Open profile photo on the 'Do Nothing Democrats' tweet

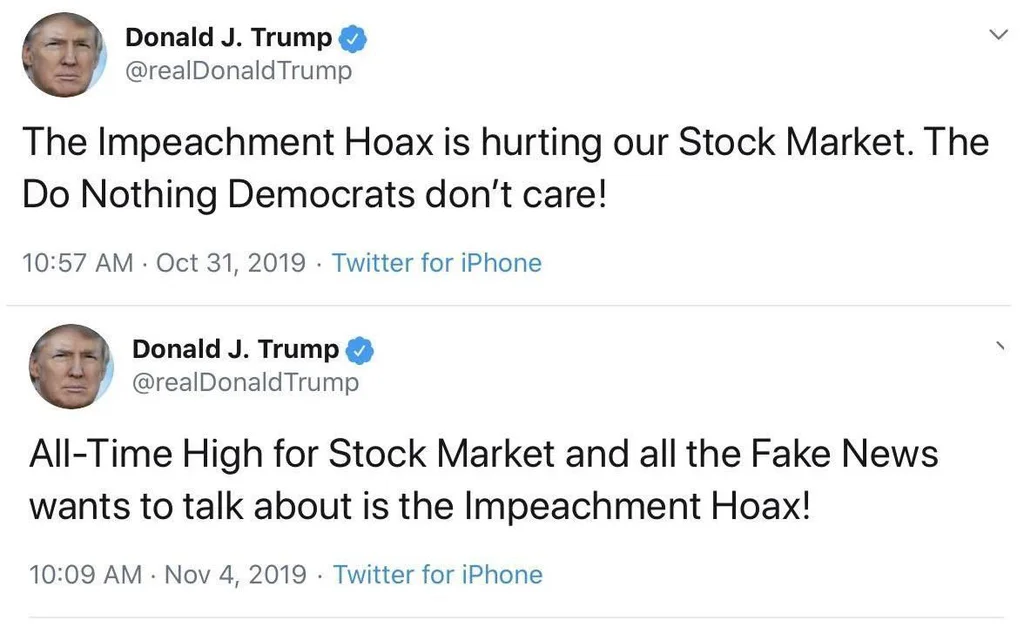pyautogui.click(x=64, y=55)
